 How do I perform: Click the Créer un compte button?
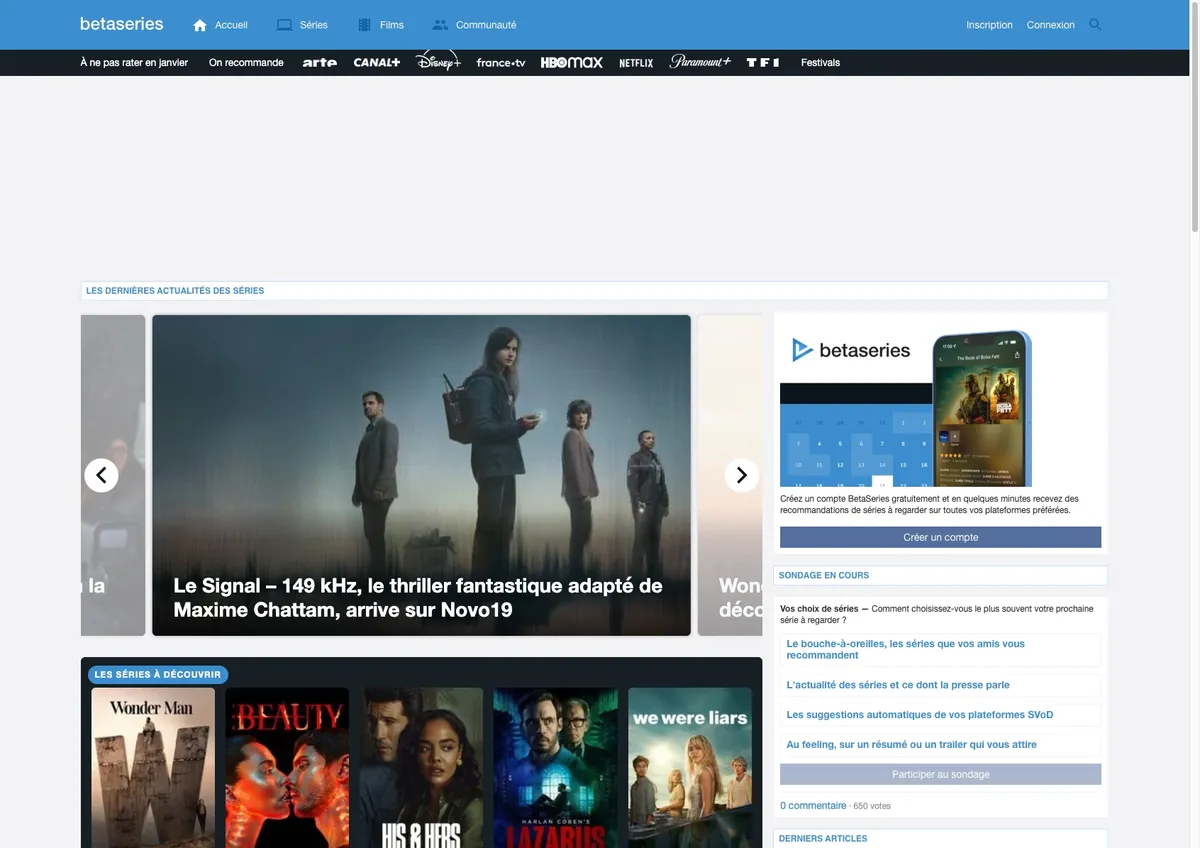[940, 537]
